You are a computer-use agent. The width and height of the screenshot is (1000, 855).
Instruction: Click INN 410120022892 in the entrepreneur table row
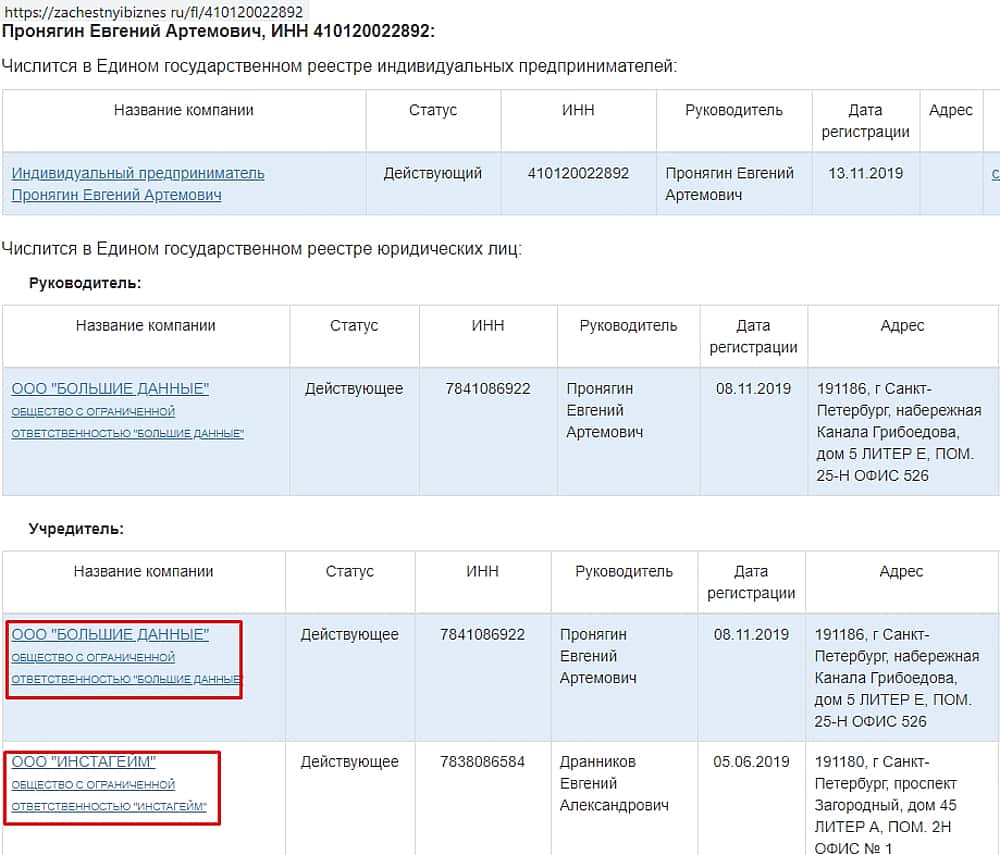[x=578, y=173]
